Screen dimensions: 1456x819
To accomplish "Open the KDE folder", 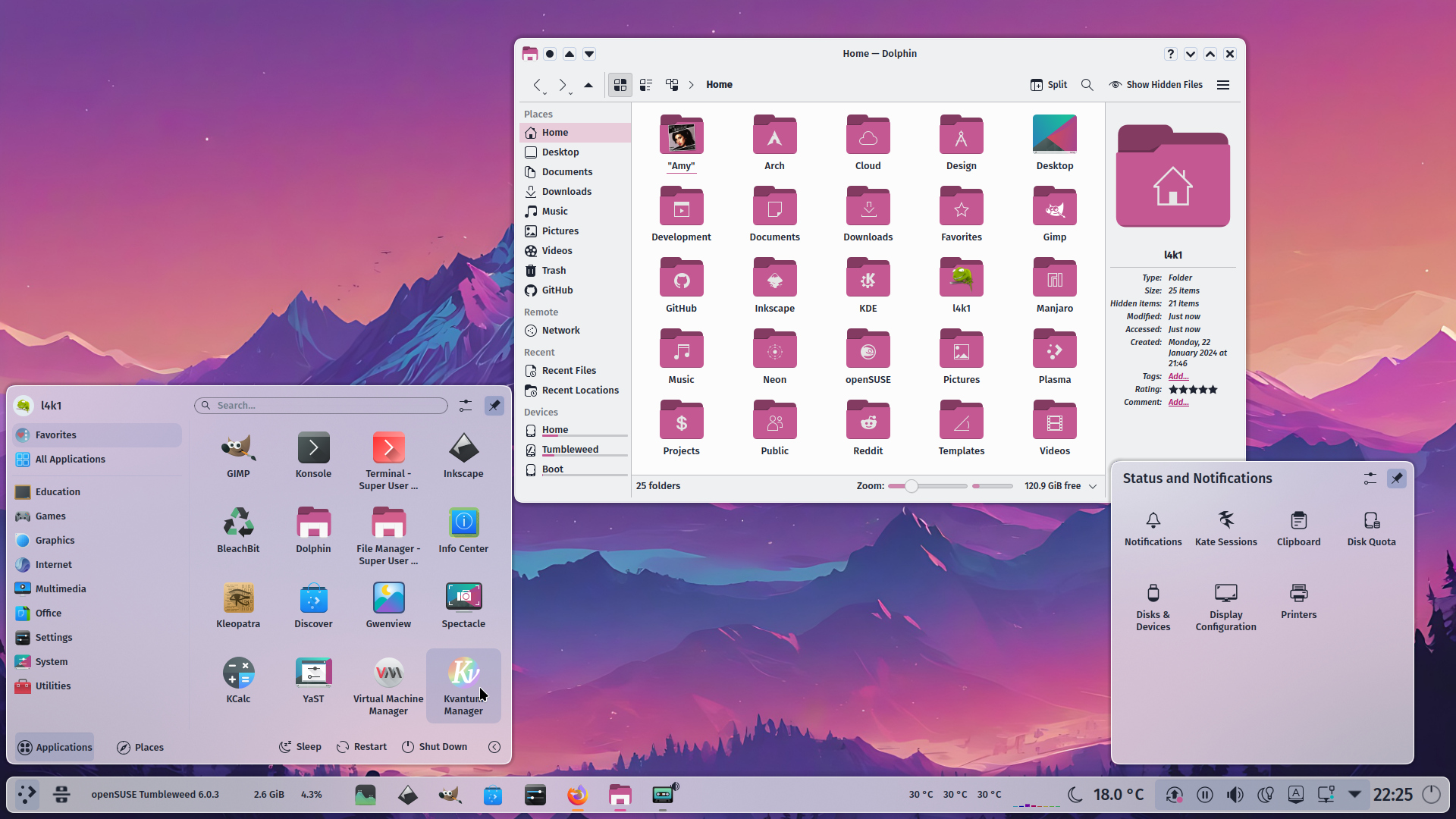I will [x=868, y=285].
